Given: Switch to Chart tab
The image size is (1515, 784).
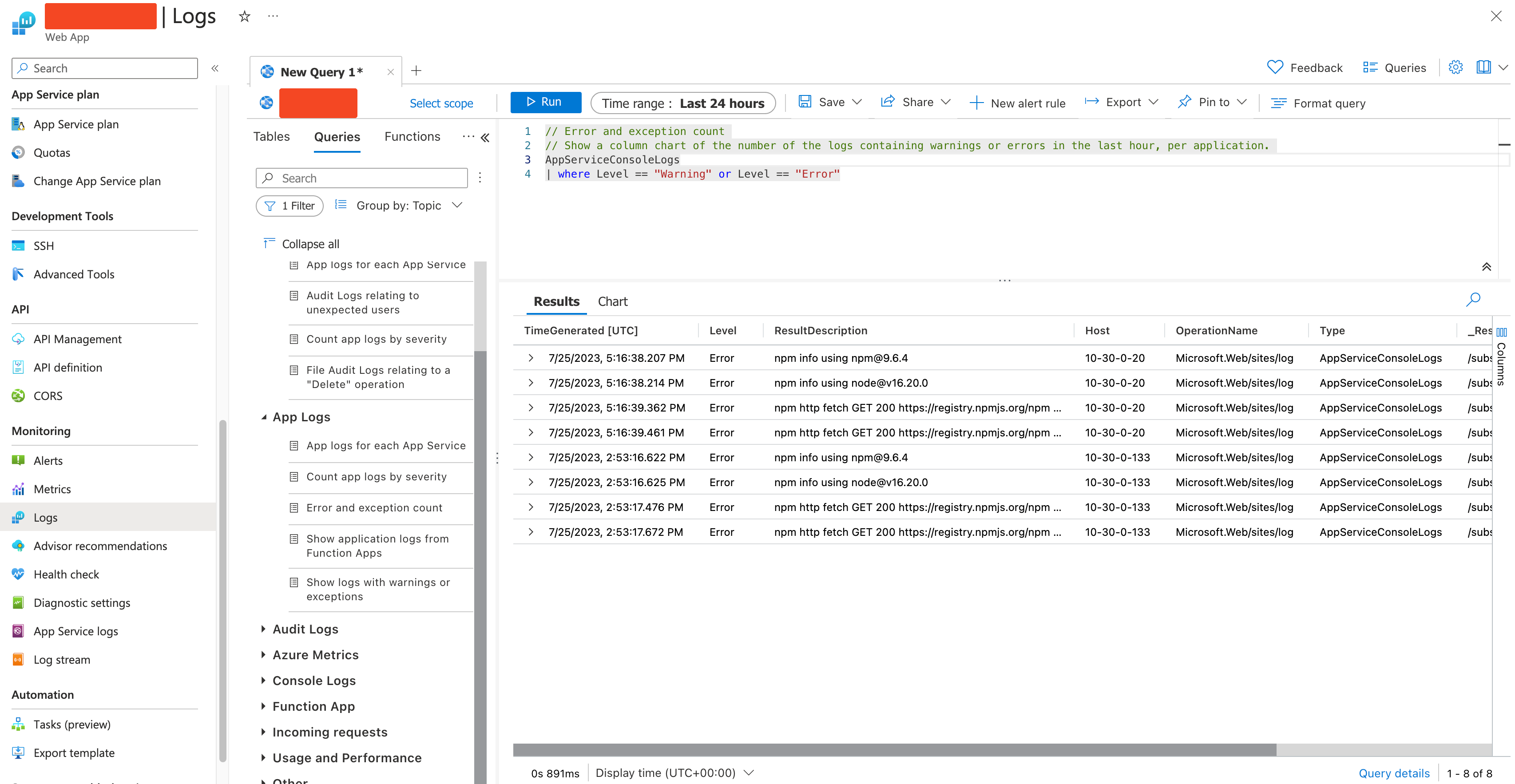Looking at the screenshot, I should click(612, 302).
